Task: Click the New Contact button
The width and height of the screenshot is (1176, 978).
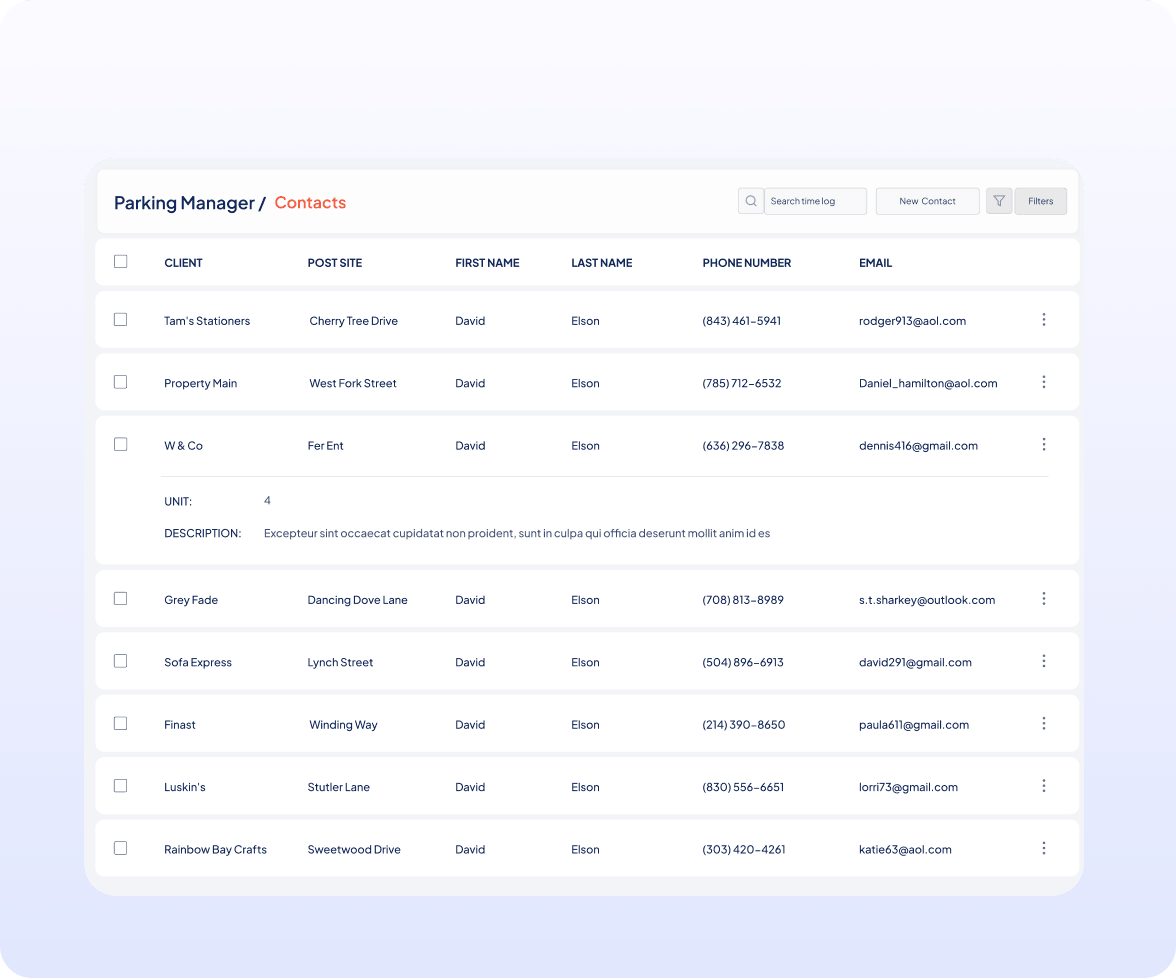Action: point(927,201)
